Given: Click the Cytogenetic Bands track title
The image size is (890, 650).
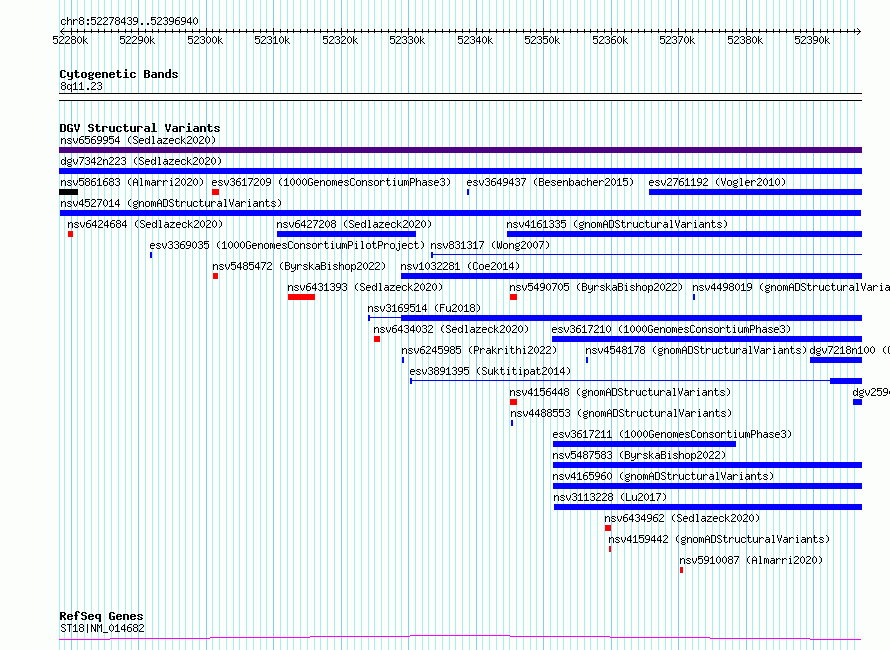Looking at the screenshot, I should (x=119, y=74).
